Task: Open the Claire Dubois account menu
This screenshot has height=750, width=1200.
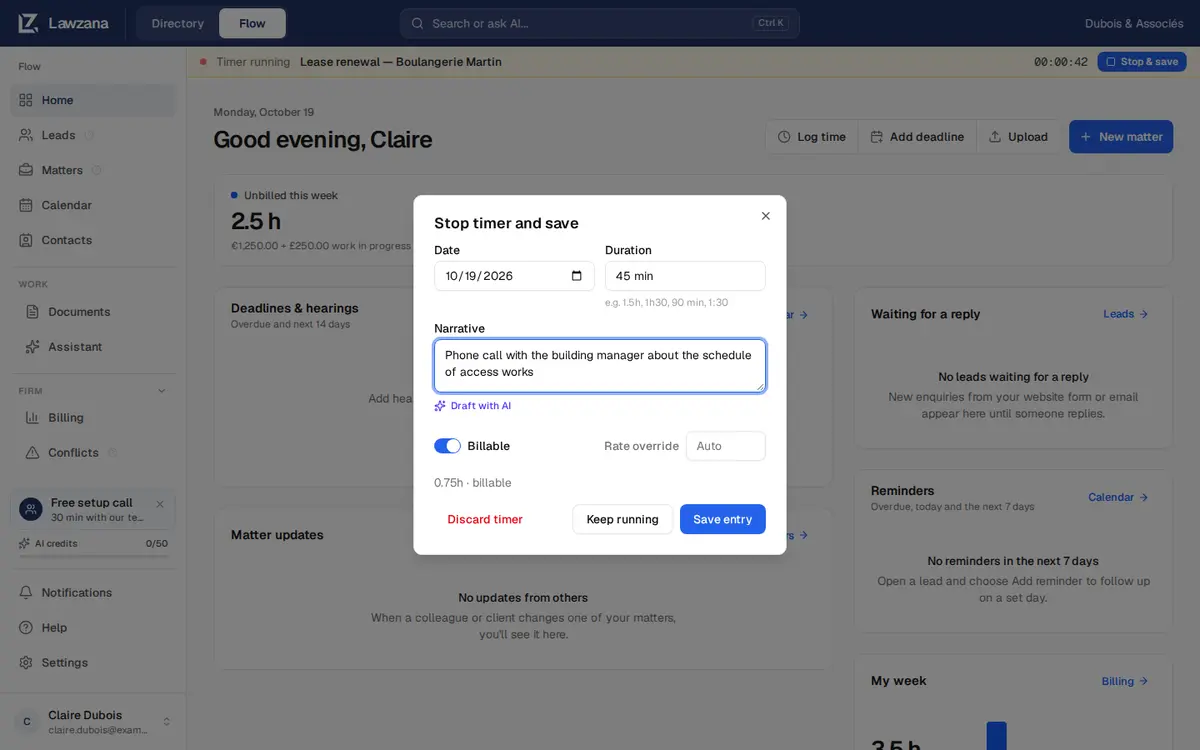Action: pyautogui.click(x=93, y=722)
